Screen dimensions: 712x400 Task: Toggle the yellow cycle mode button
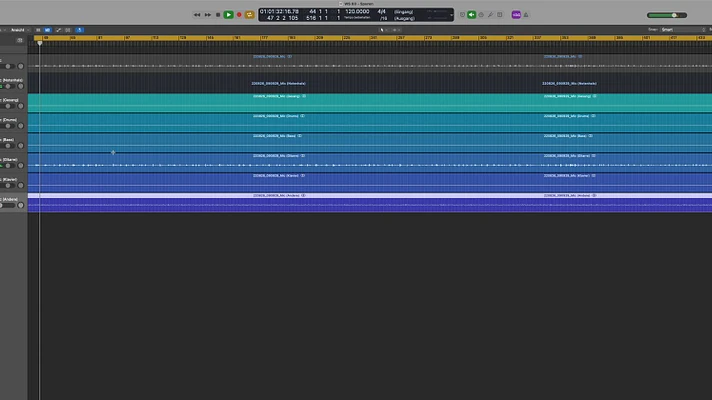coord(249,15)
